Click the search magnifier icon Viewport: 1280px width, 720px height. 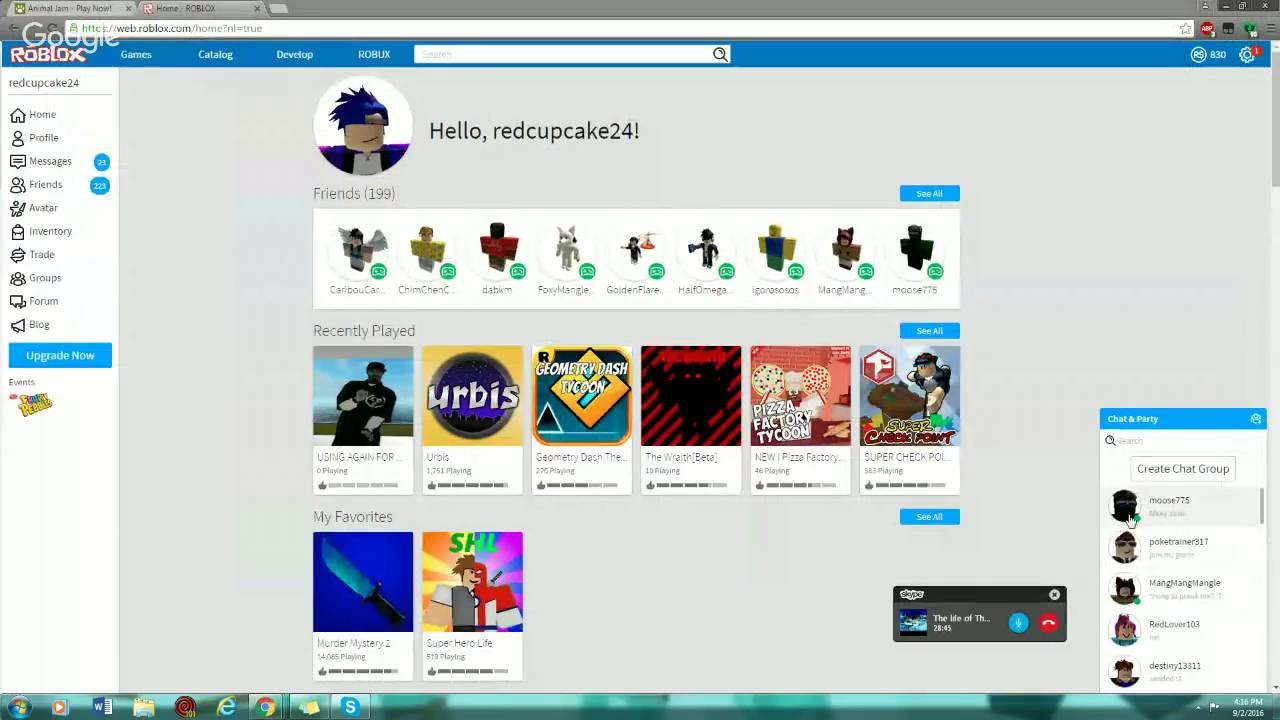(720, 54)
